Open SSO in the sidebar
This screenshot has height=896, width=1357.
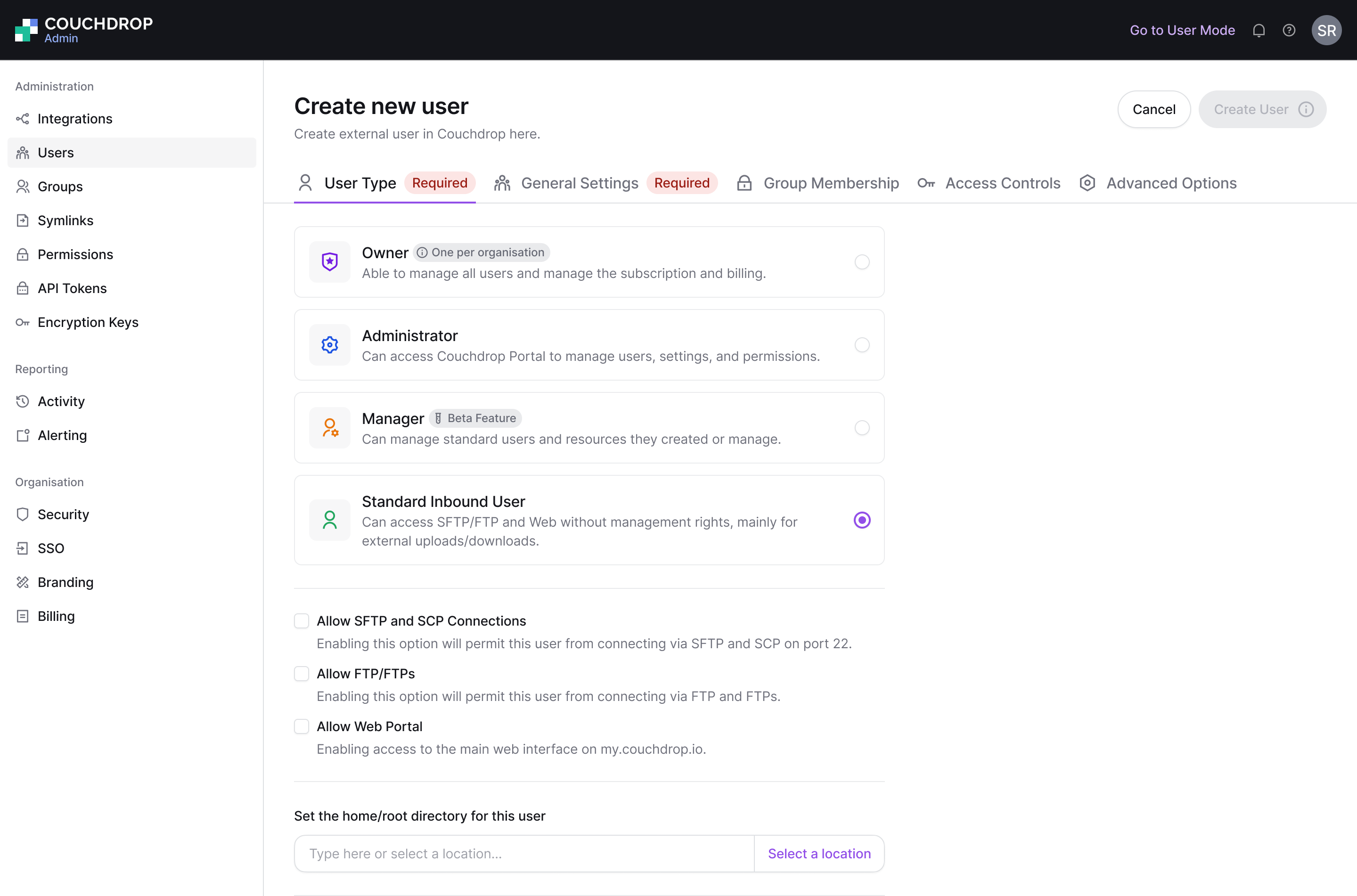[x=132, y=548]
